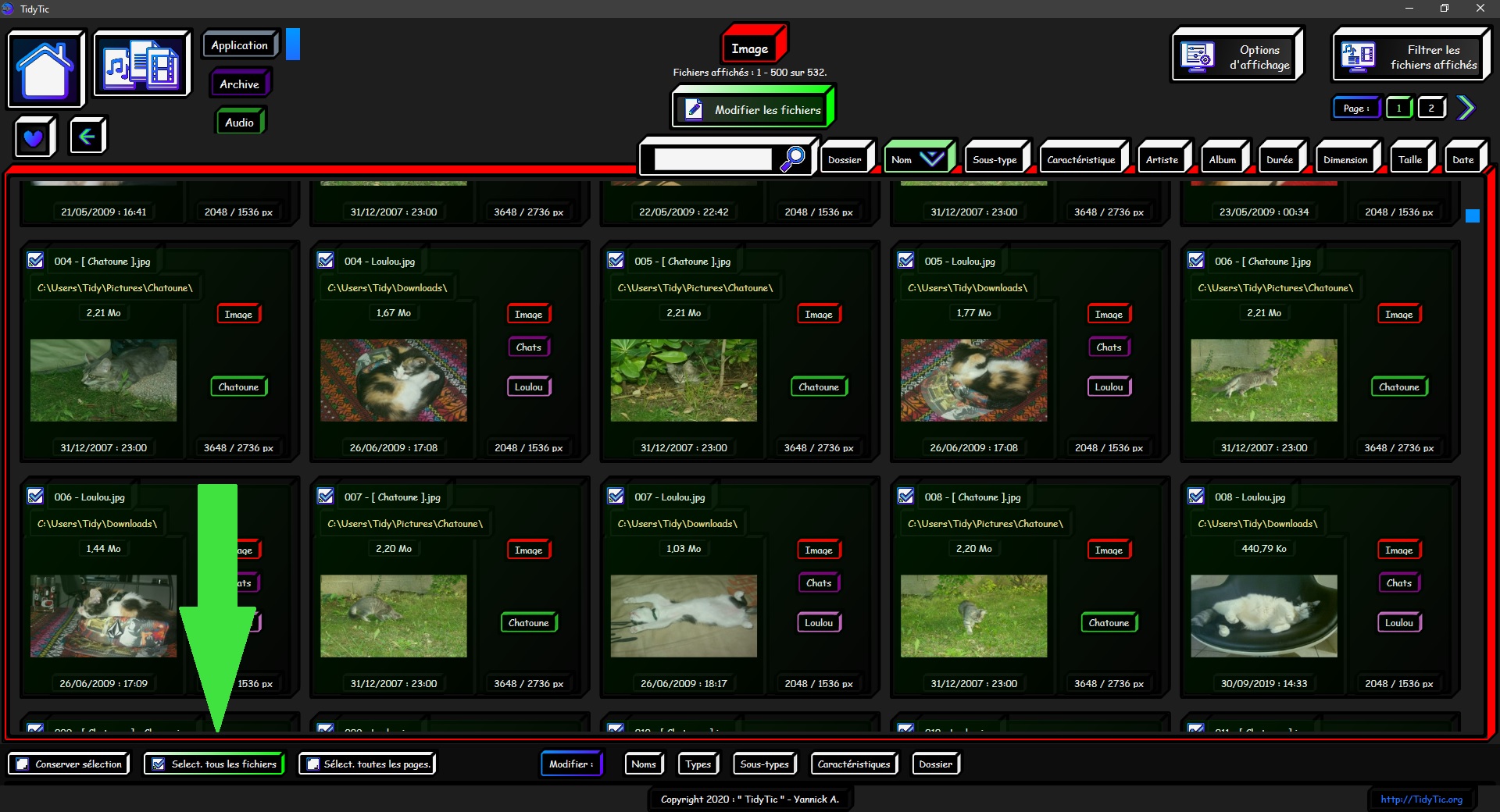Image resolution: width=1500 pixels, height=812 pixels.
Task: Click Chats tag on 008 - Loulou.jpg
Action: click(1398, 582)
